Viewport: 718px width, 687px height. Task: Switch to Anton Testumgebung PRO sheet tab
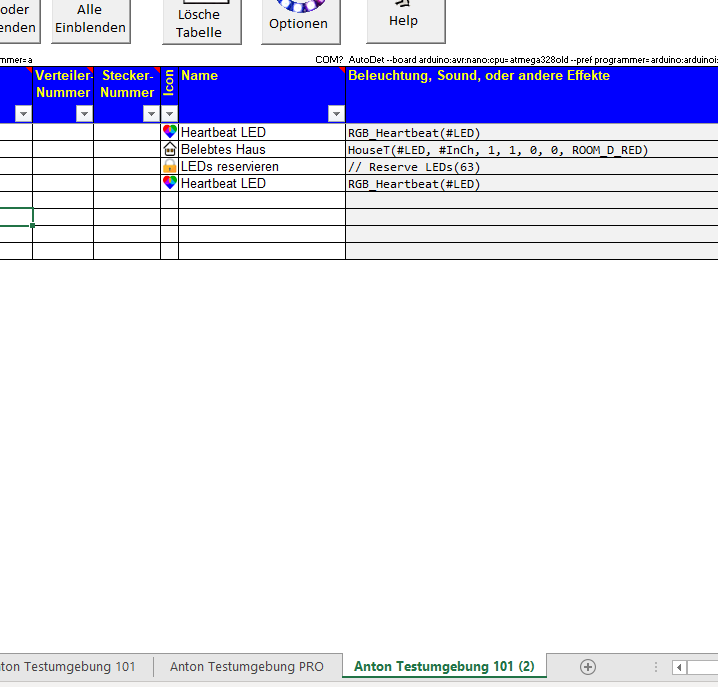[247, 667]
